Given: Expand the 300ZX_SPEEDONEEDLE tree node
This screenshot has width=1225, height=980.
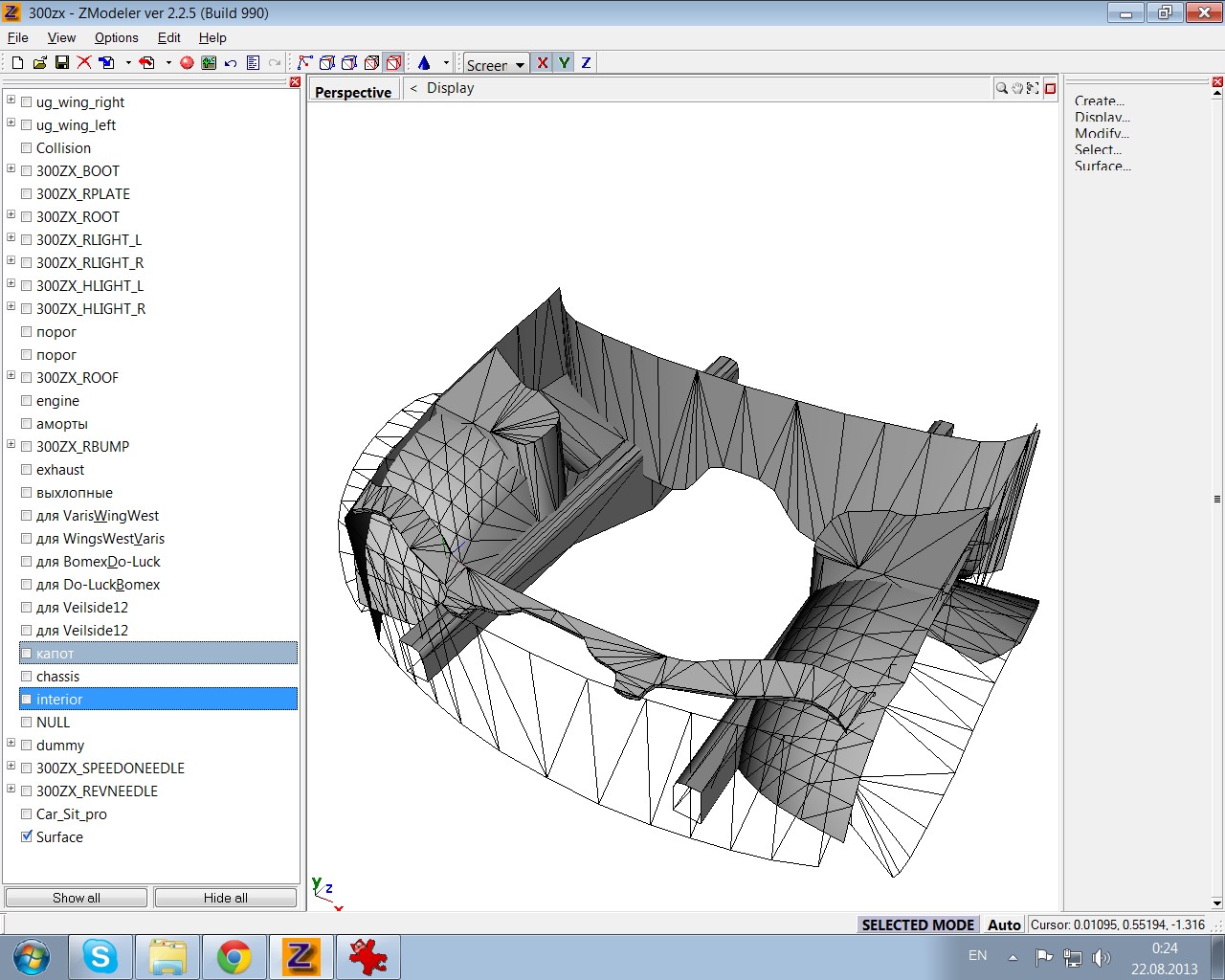Looking at the screenshot, I should pyautogui.click(x=11, y=766).
